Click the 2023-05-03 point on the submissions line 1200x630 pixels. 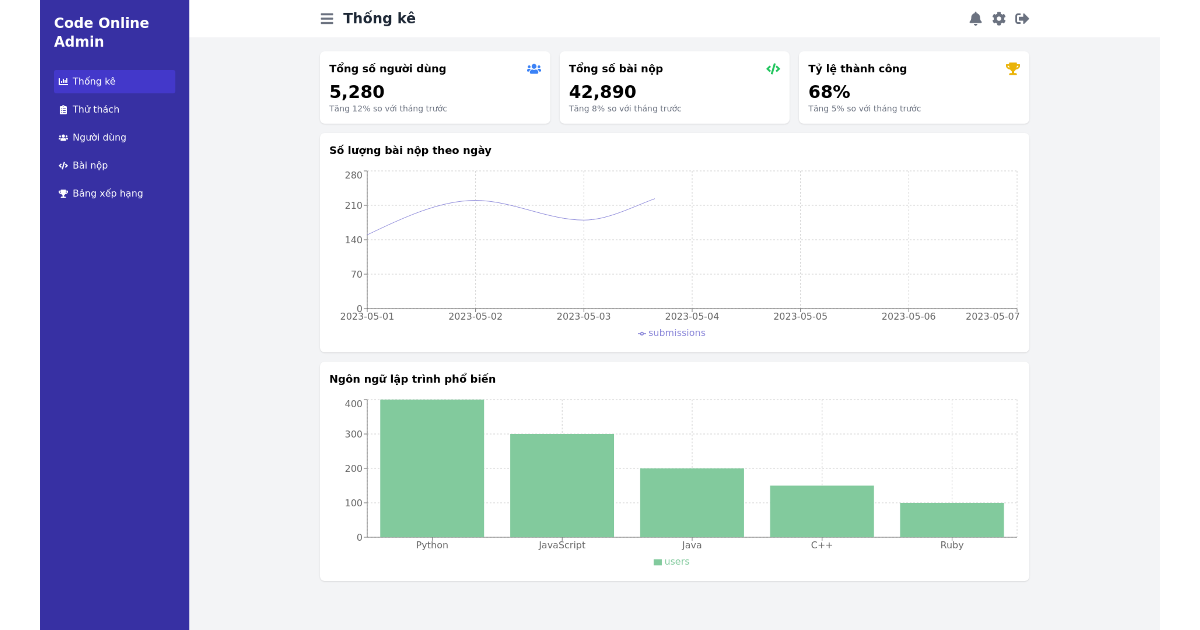click(x=583, y=219)
